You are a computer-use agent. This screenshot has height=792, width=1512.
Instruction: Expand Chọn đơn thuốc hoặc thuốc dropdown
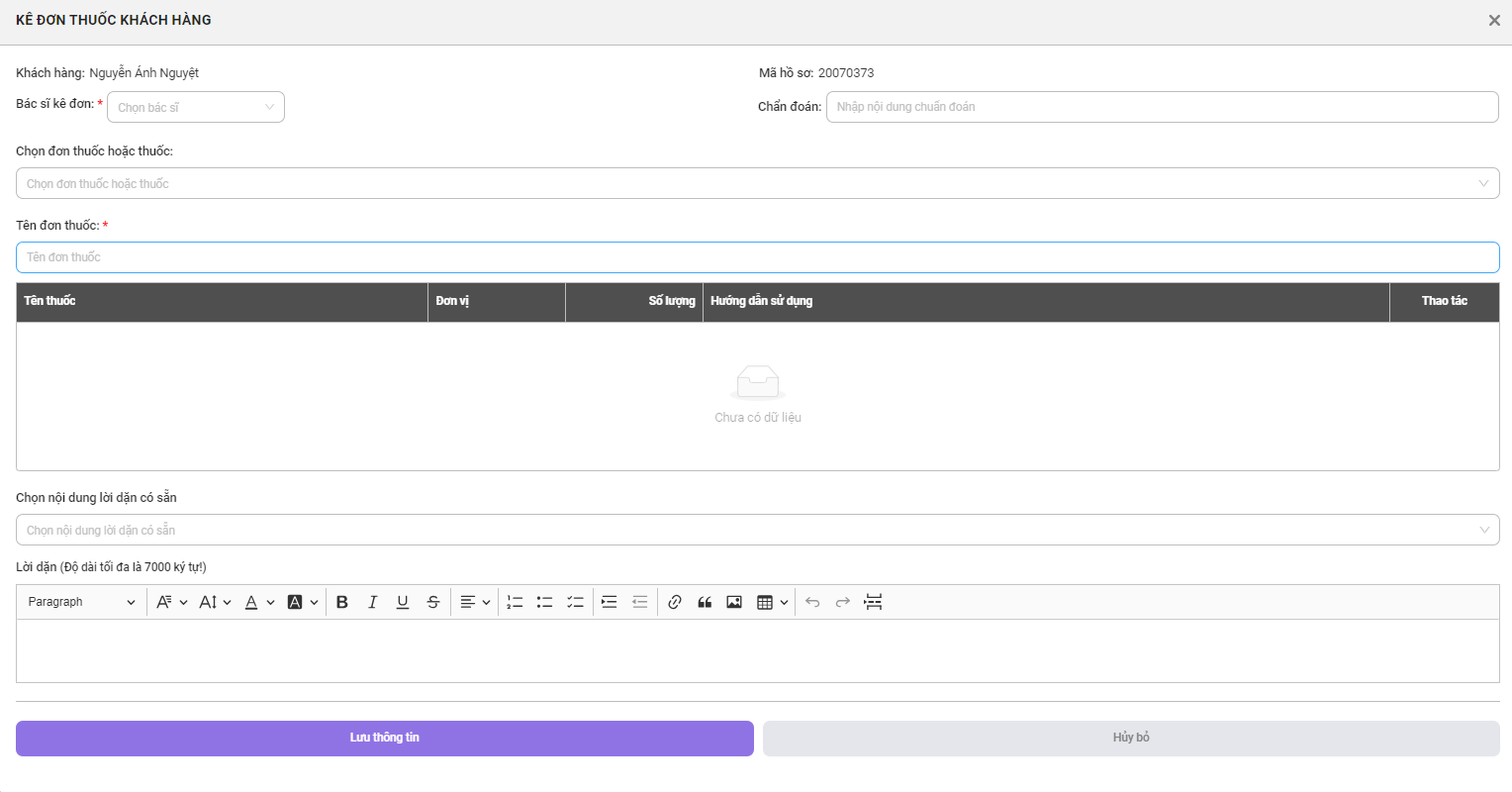coord(757,183)
